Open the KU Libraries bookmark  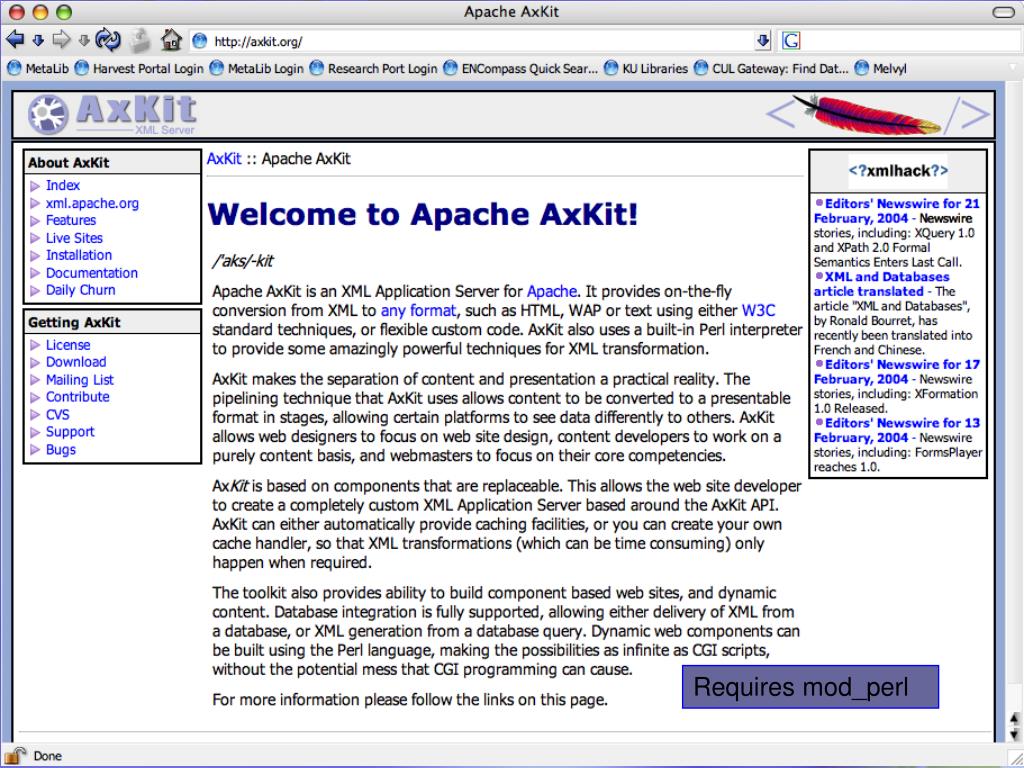click(x=645, y=68)
